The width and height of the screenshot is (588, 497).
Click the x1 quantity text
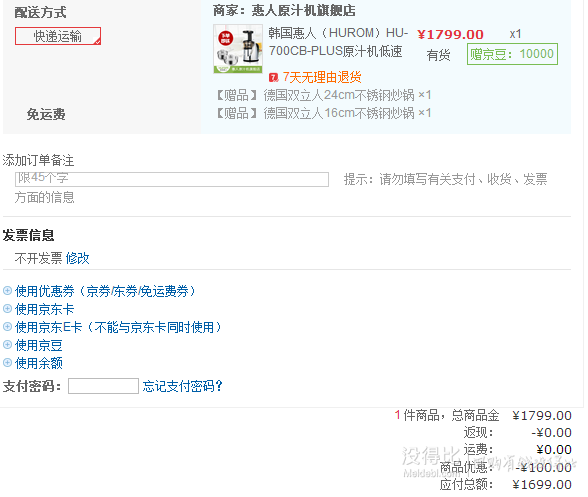click(515, 34)
